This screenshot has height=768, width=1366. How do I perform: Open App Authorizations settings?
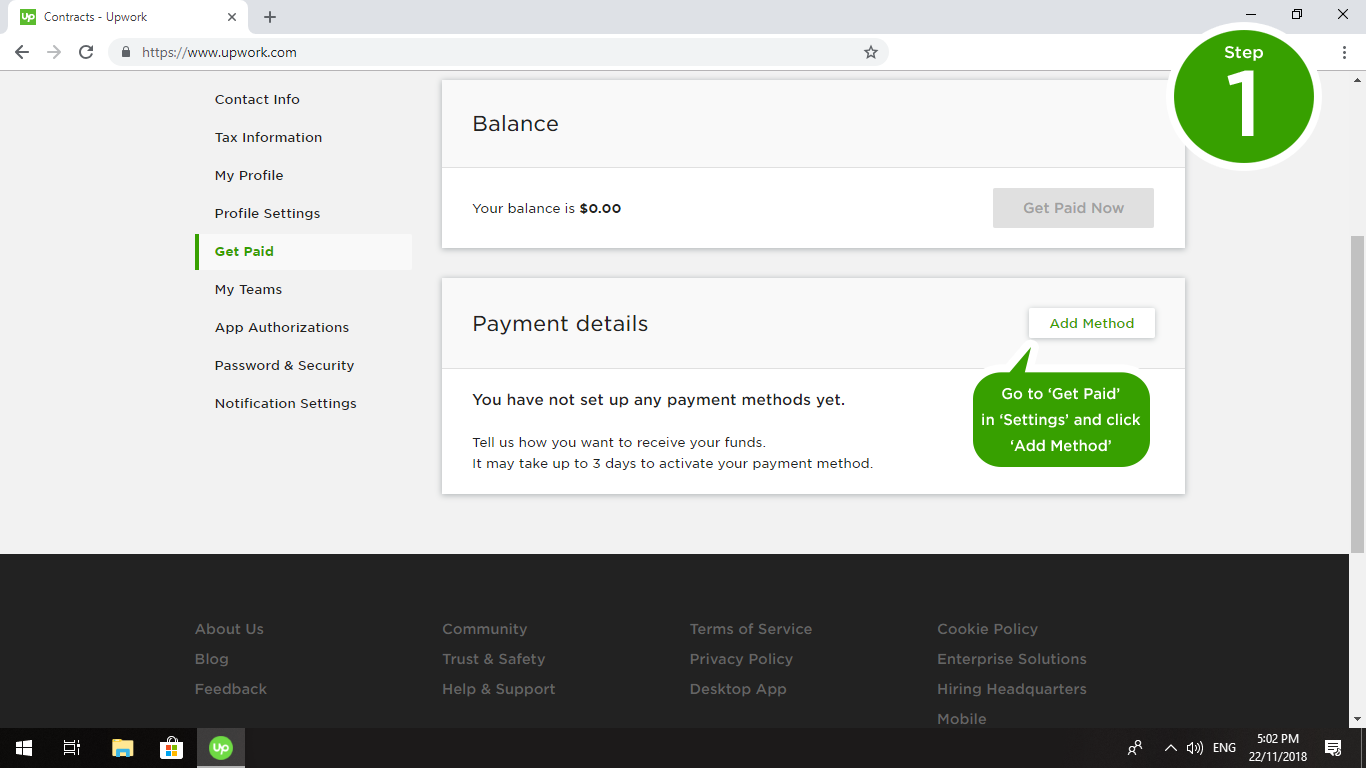(x=282, y=327)
